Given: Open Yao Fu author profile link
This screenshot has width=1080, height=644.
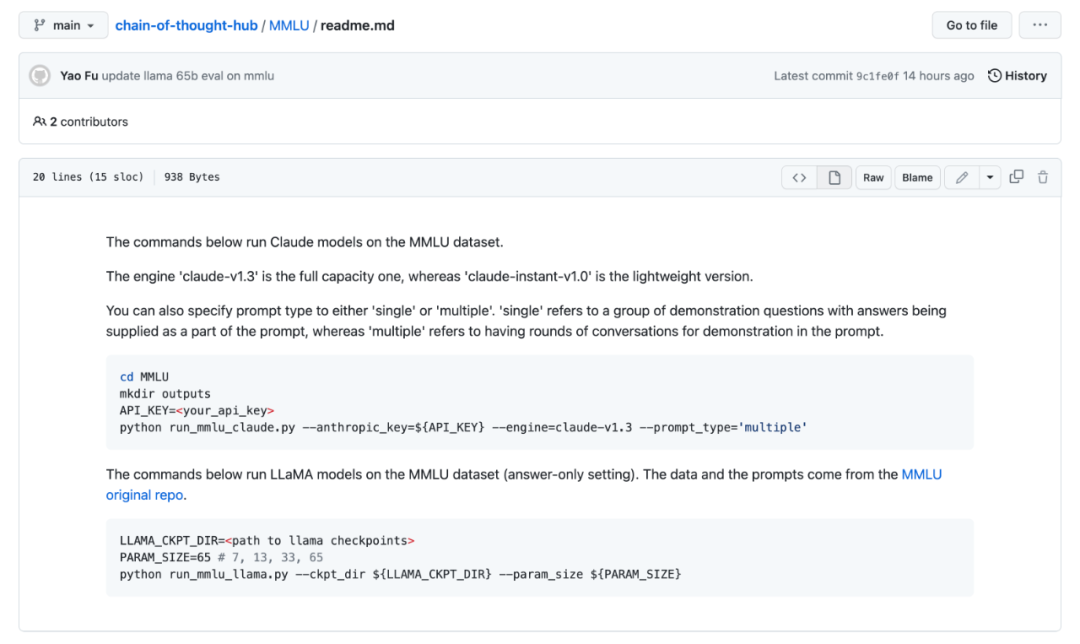Looking at the screenshot, I should point(79,76).
